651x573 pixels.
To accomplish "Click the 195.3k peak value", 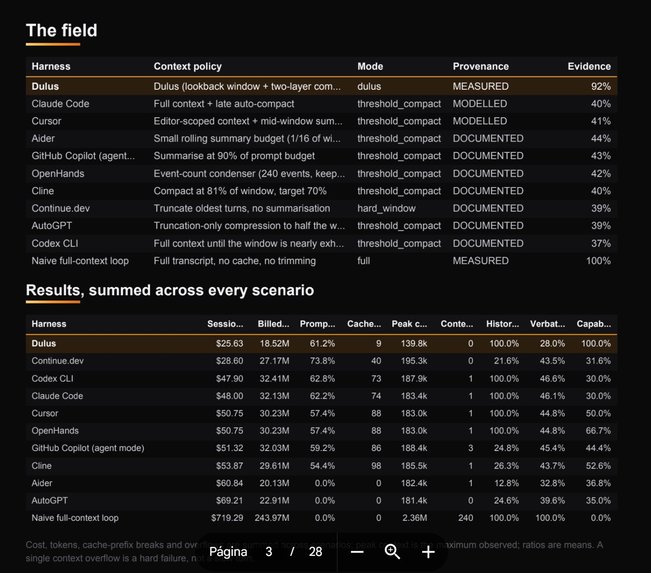I will [x=414, y=361].
